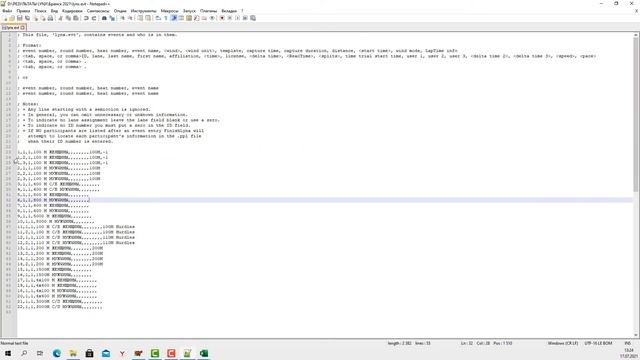
Task: Open Microsoft Edge from the taskbar
Action: click(x=57, y=353)
